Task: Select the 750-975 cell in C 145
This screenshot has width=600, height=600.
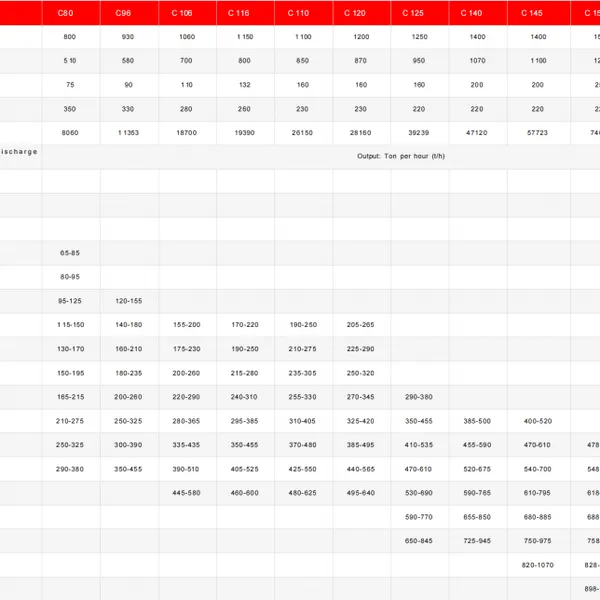Action: (x=538, y=541)
